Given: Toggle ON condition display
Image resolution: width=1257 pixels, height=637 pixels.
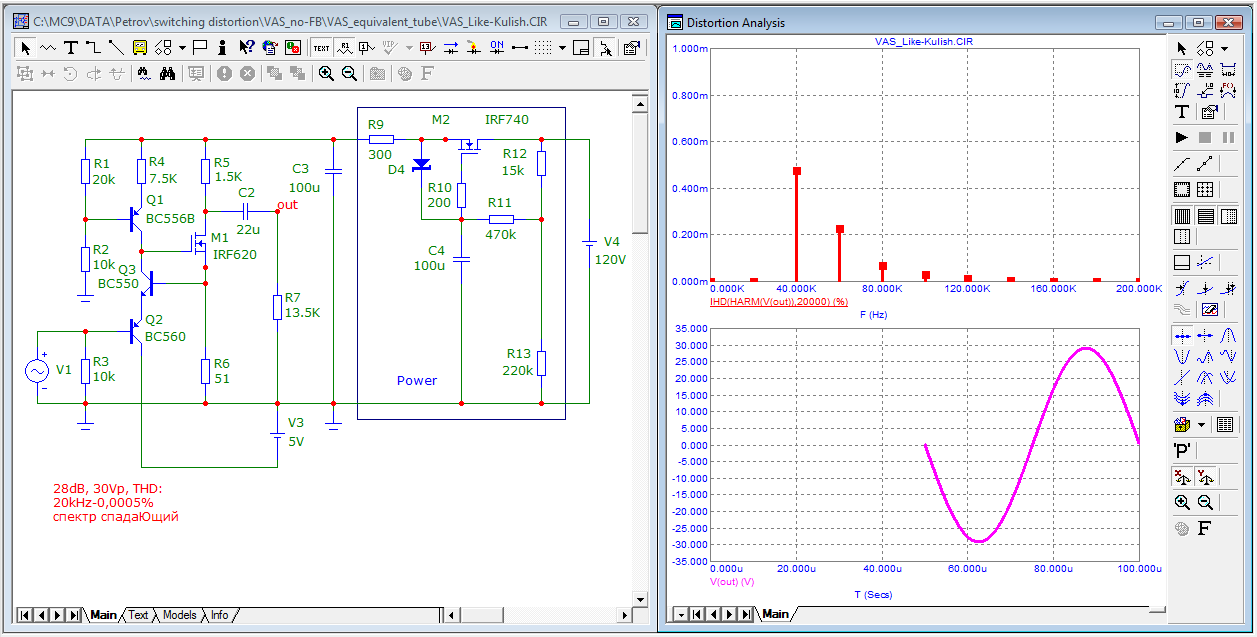Looking at the screenshot, I should pos(496,48).
